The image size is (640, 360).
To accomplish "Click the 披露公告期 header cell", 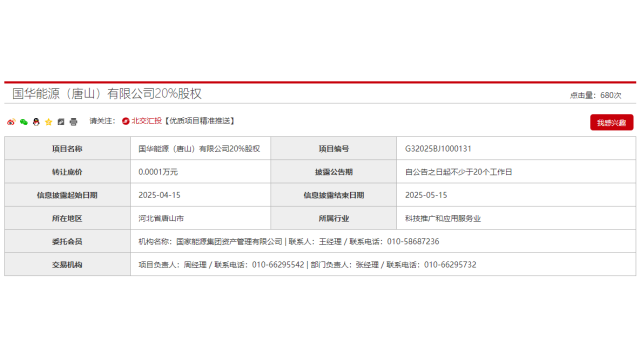I will click(333, 172).
